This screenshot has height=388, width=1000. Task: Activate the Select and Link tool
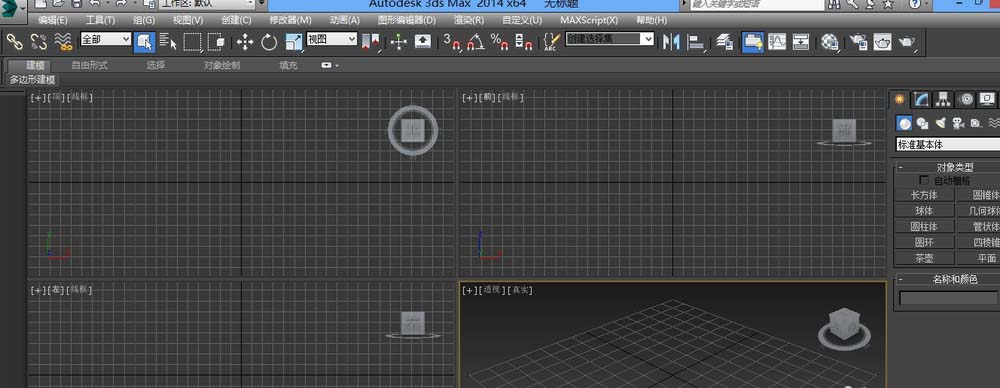15,42
